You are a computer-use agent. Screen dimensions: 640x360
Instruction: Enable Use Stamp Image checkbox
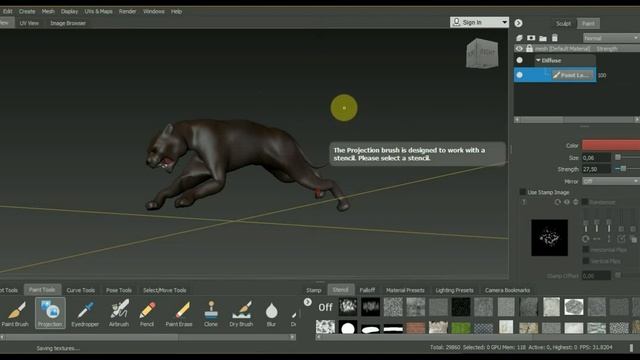(x=522, y=192)
